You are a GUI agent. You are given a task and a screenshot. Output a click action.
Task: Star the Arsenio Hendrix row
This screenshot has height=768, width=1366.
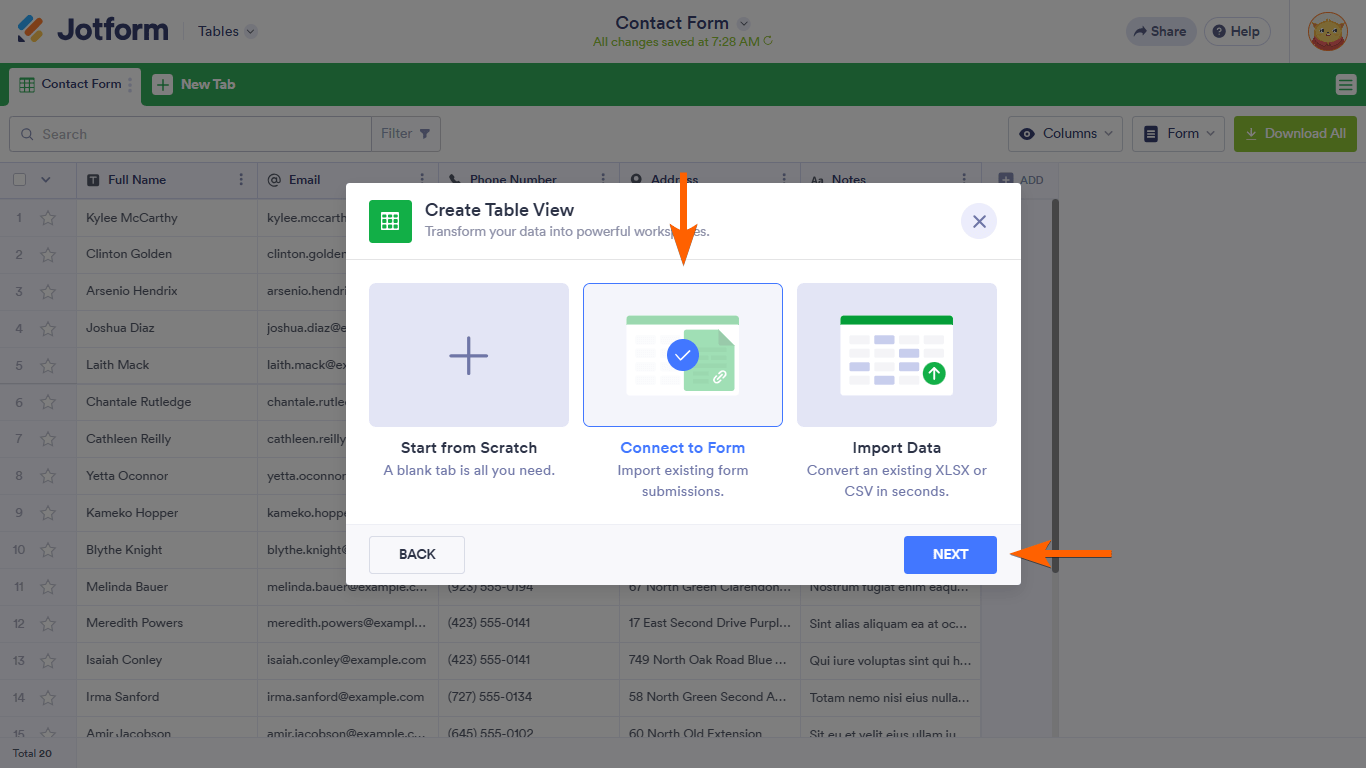[x=47, y=292]
